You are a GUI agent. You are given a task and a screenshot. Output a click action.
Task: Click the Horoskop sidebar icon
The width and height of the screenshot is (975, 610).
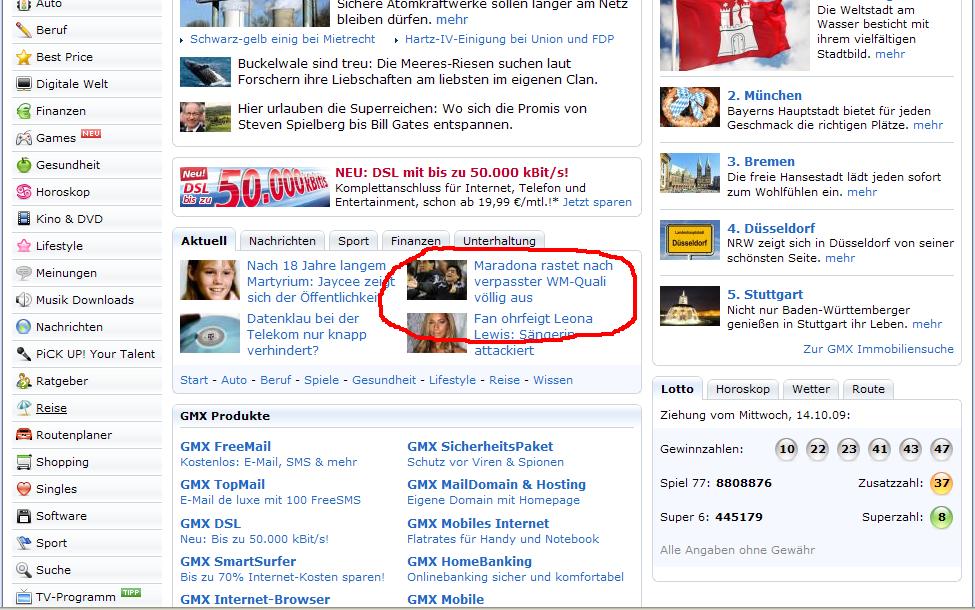(23, 192)
